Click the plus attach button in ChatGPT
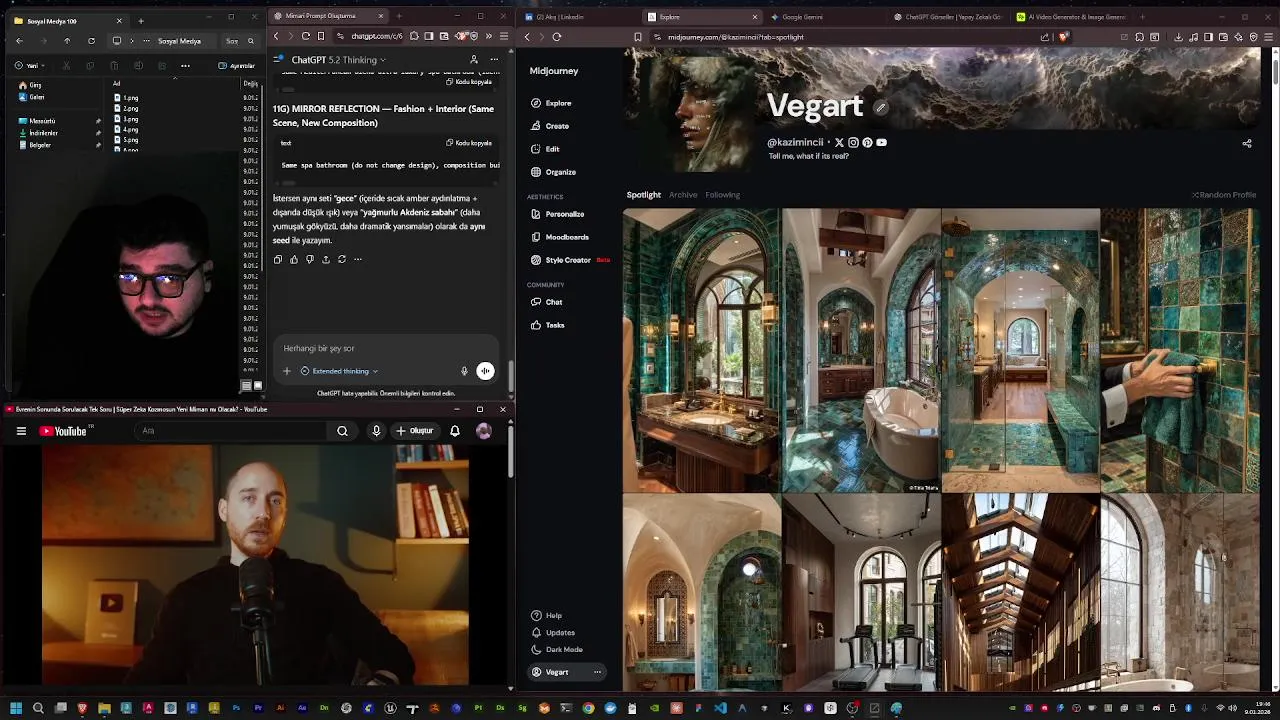This screenshot has width=1280, height=720. (x=287, y=371)
